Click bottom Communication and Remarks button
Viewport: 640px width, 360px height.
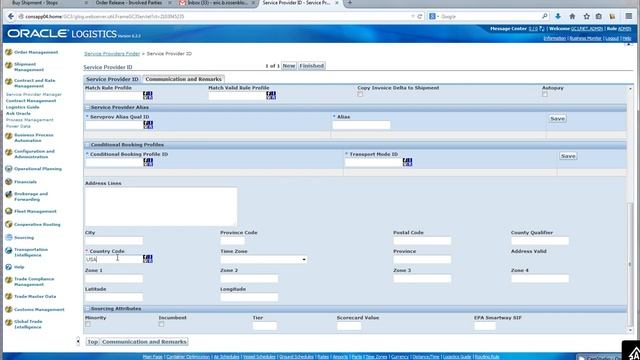point(144,342)
